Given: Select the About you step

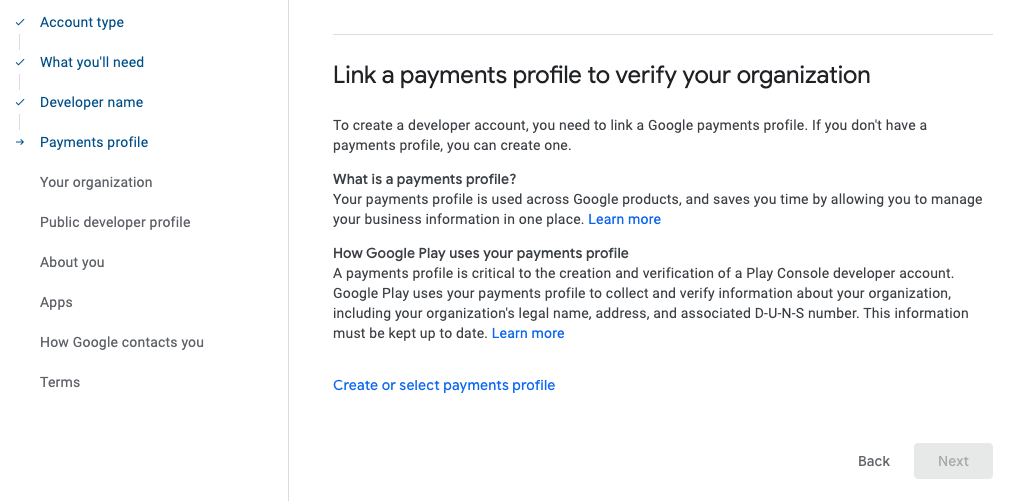Looking at the screenshot, I should point(72,262).
